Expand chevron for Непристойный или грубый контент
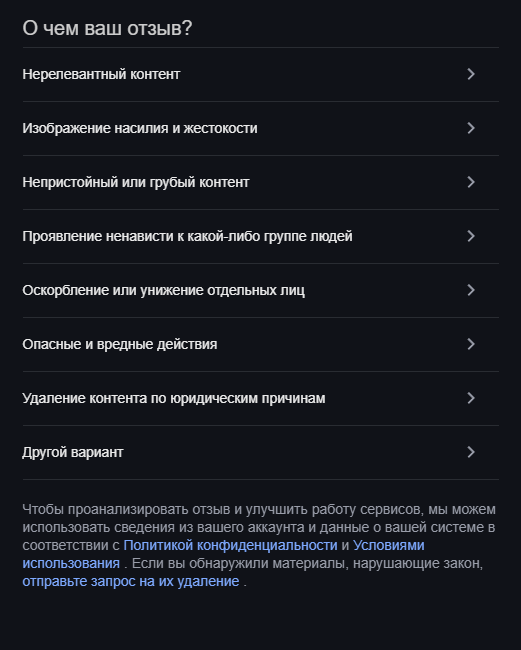Image resolution: width=521 pixels, height=650 pixels. click(x=471, y=182)
